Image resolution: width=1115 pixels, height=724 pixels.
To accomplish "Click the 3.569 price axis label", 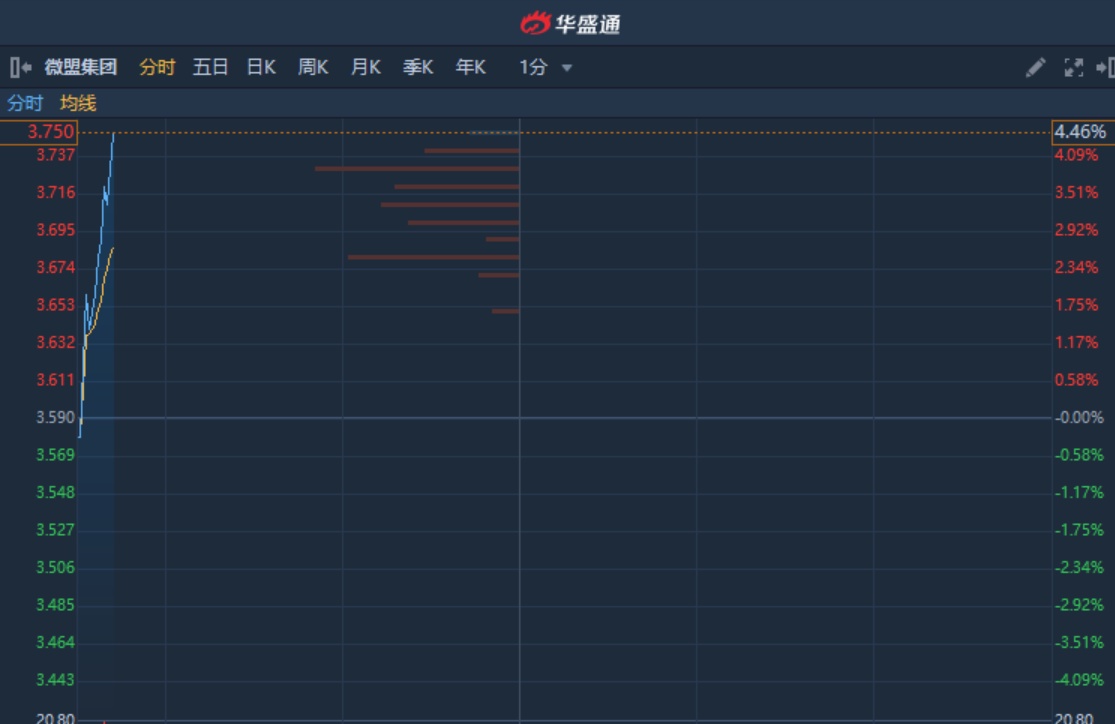I will (55, 455).
